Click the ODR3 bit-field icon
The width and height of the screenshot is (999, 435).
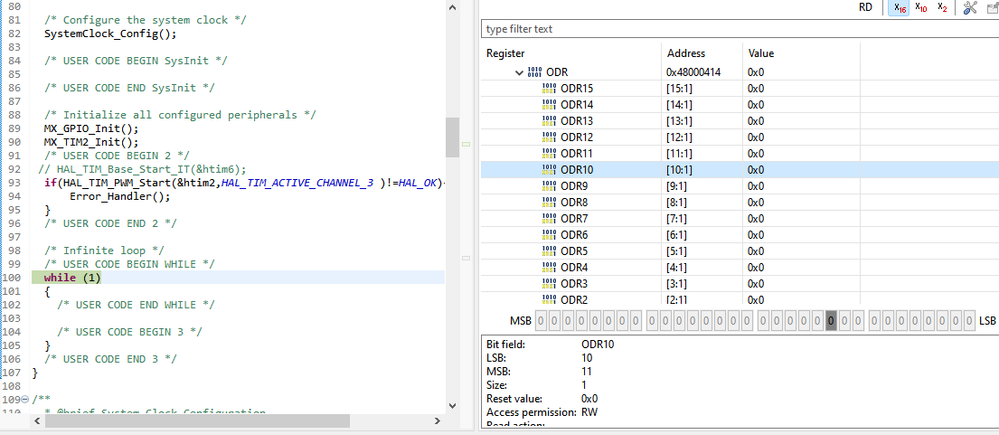pos(549,283)
